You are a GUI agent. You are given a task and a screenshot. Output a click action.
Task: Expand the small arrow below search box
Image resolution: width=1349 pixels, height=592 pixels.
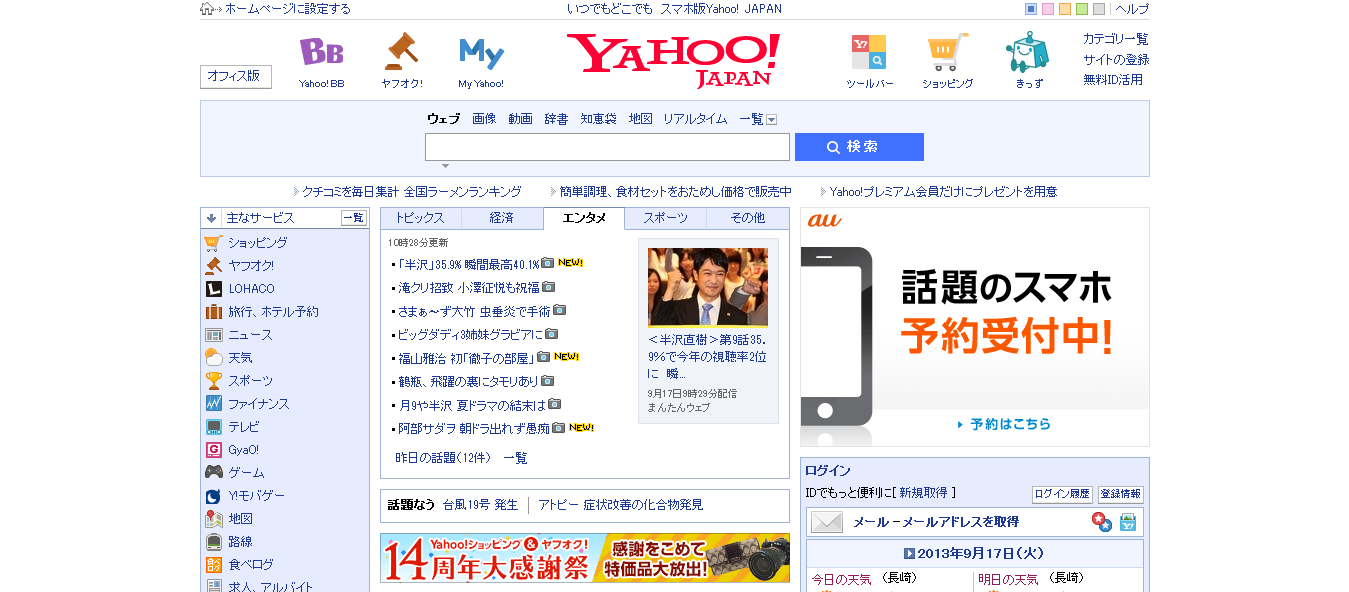[446, 166]
